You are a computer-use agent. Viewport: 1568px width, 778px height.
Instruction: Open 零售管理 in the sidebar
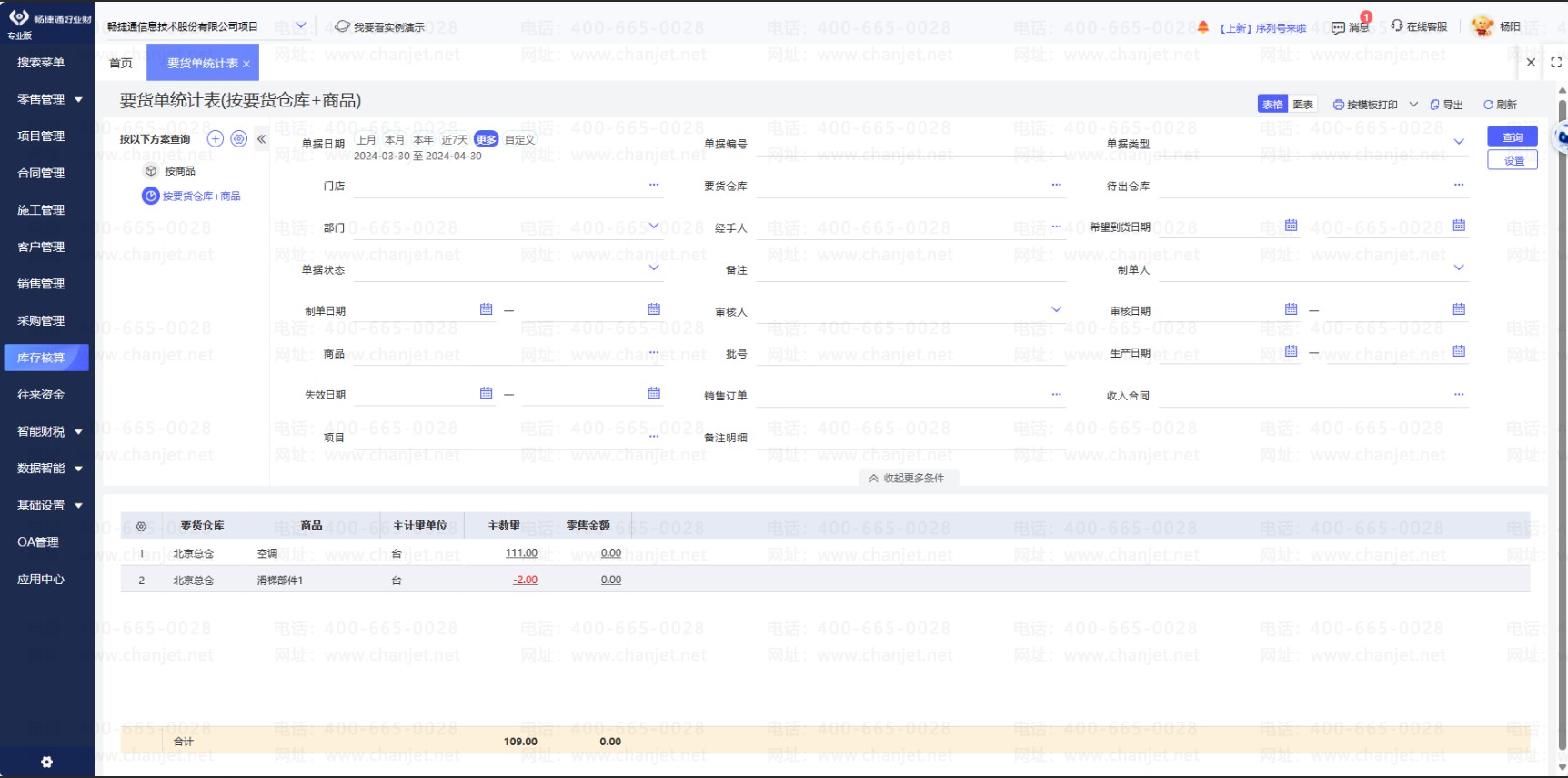41,99
